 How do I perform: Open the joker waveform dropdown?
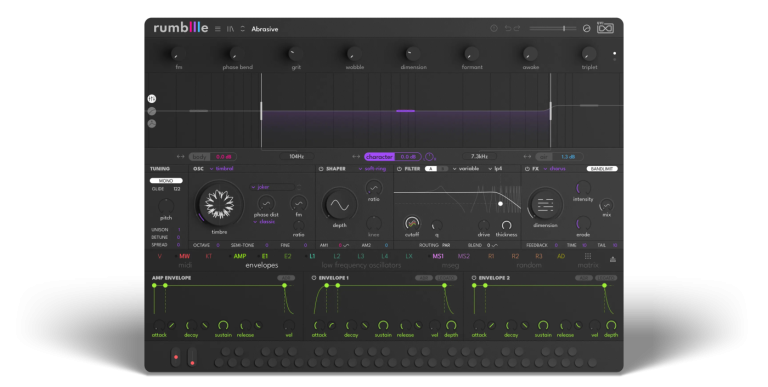(x=272, y=187)
